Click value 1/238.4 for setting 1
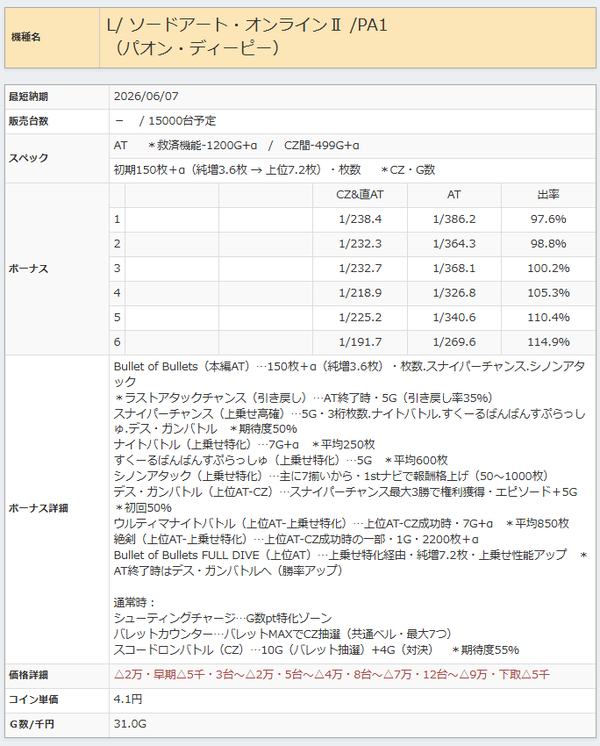 [x=360, y=219]
